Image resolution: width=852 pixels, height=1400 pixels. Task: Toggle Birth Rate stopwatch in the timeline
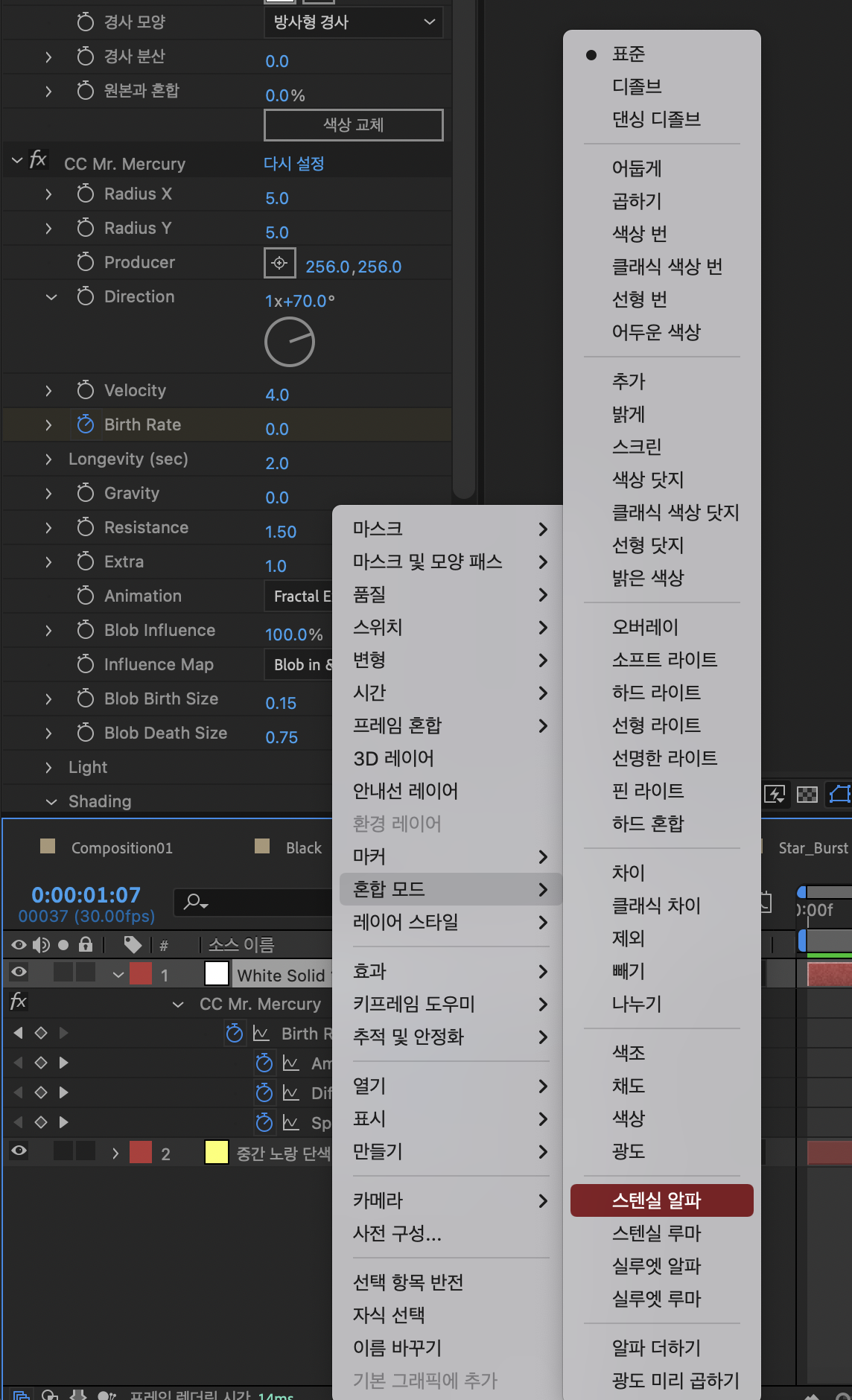pyautogui.click(x=235, y=1034)
